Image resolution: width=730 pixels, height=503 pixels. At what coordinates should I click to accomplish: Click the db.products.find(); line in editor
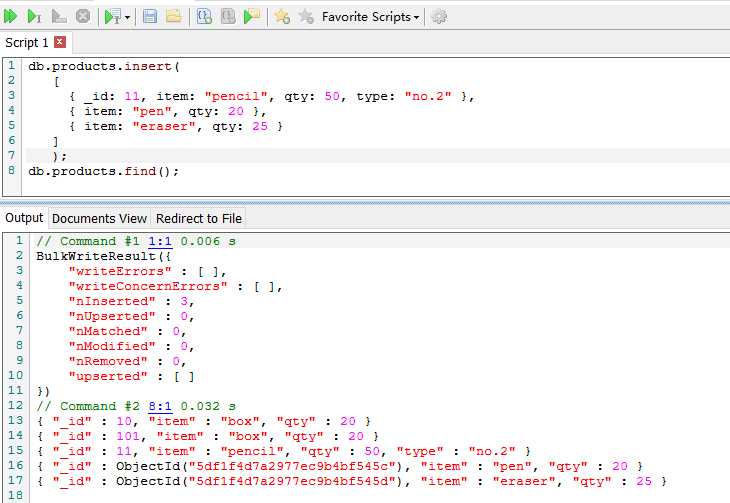pyautogui.click(x=103, y=171)
